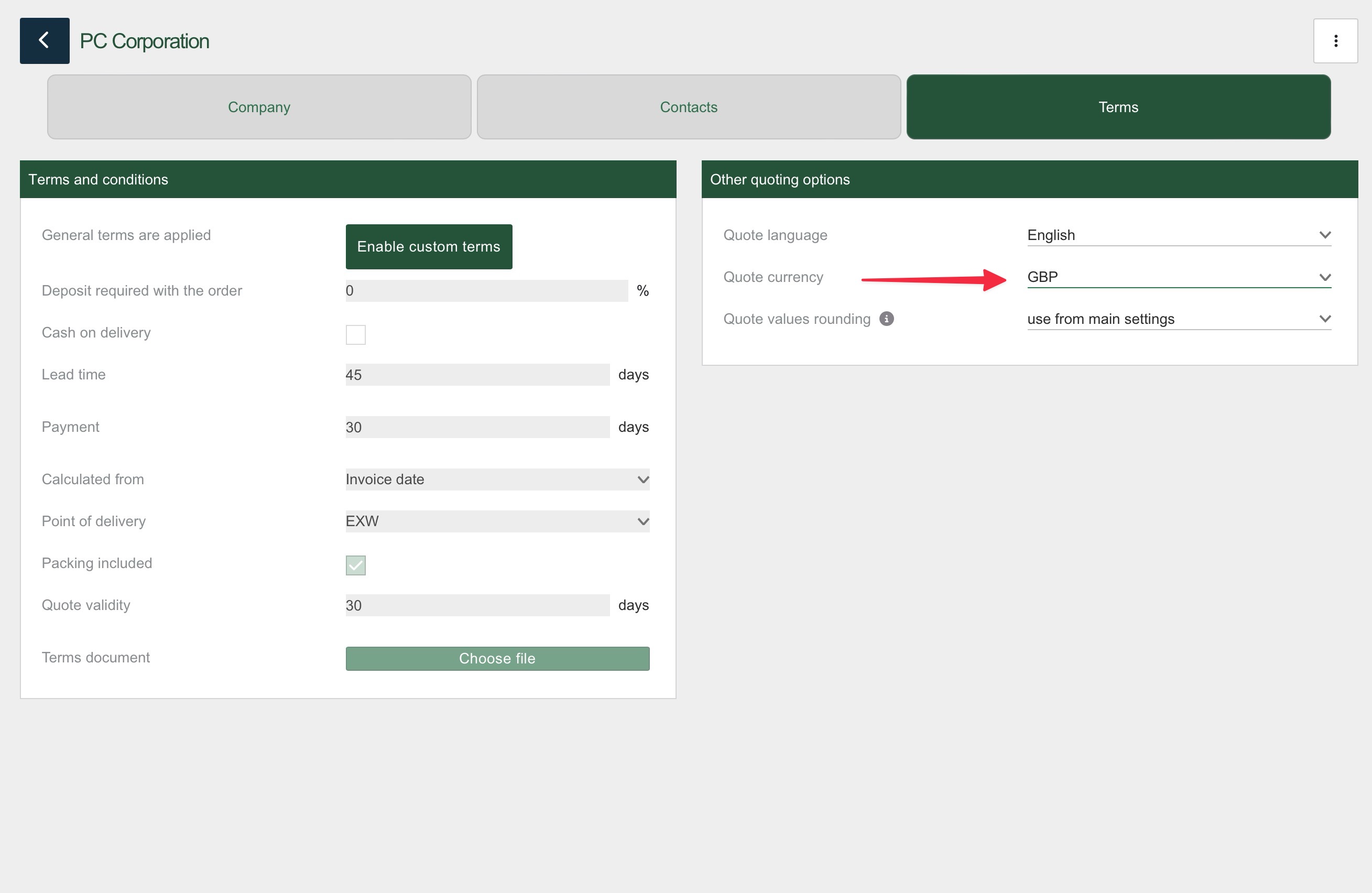Toggle the Packing included checkbox
The image size is (1372, 893).
point(355,565)
